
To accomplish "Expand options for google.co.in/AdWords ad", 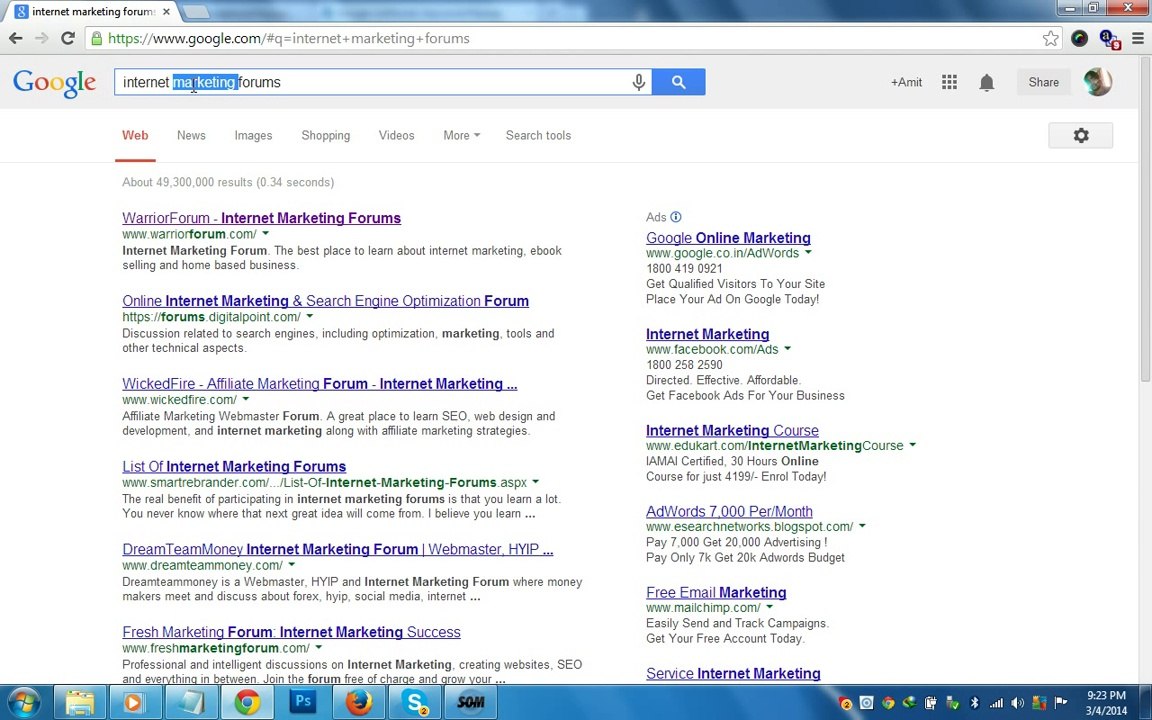I will pos(808,253).
